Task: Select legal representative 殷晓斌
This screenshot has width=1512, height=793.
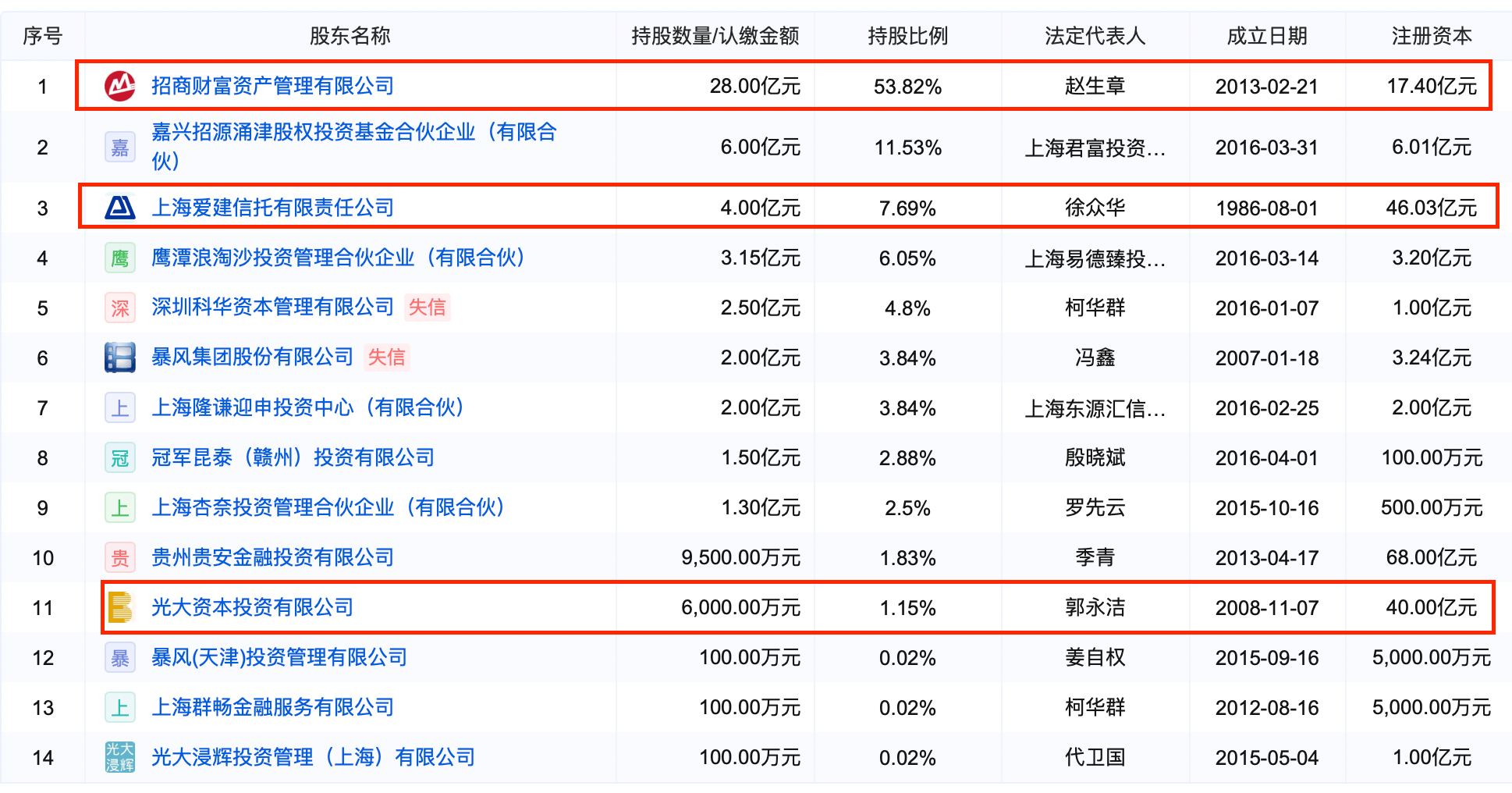Action: pyautogui.click(x=1095, y=458)
